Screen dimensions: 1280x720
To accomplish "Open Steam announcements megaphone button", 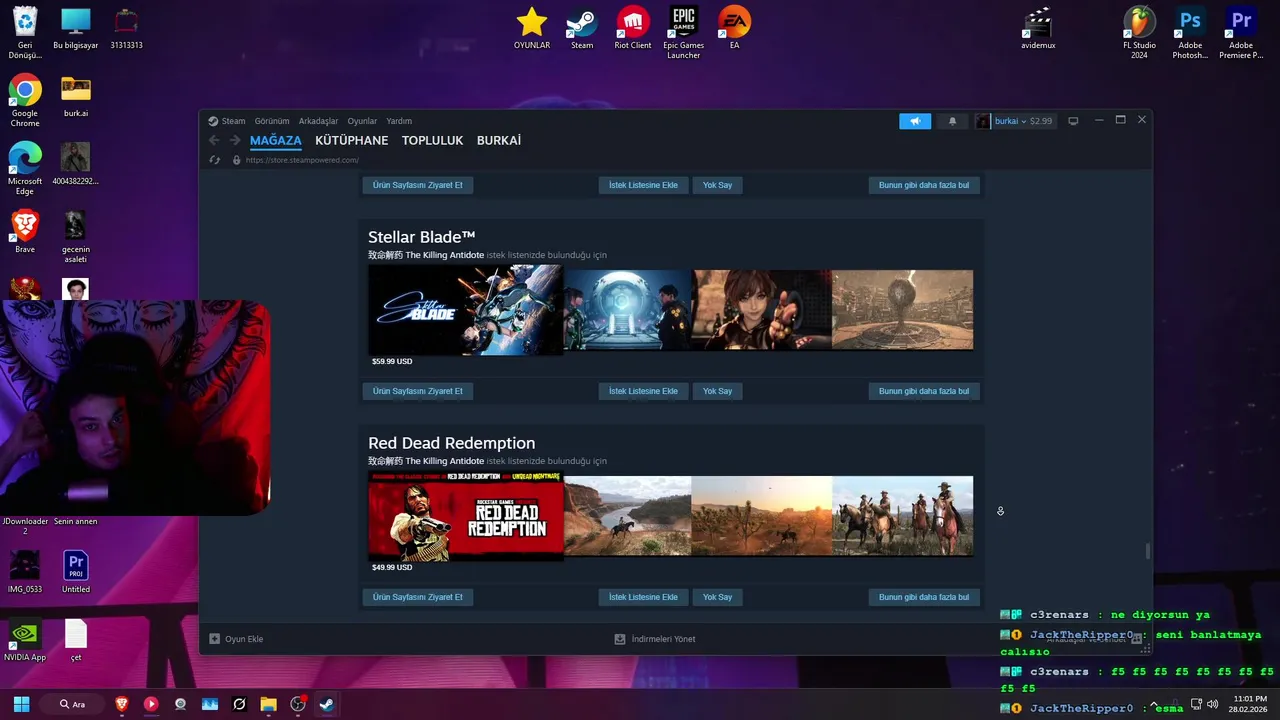I will click(915, 121).
